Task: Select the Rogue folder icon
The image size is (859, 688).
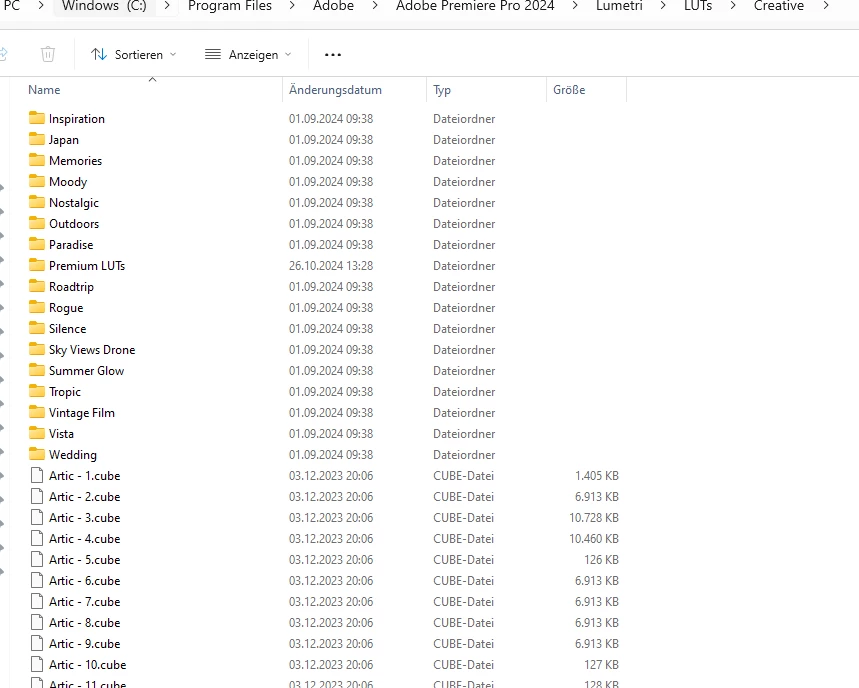Action: coord(37,307)
